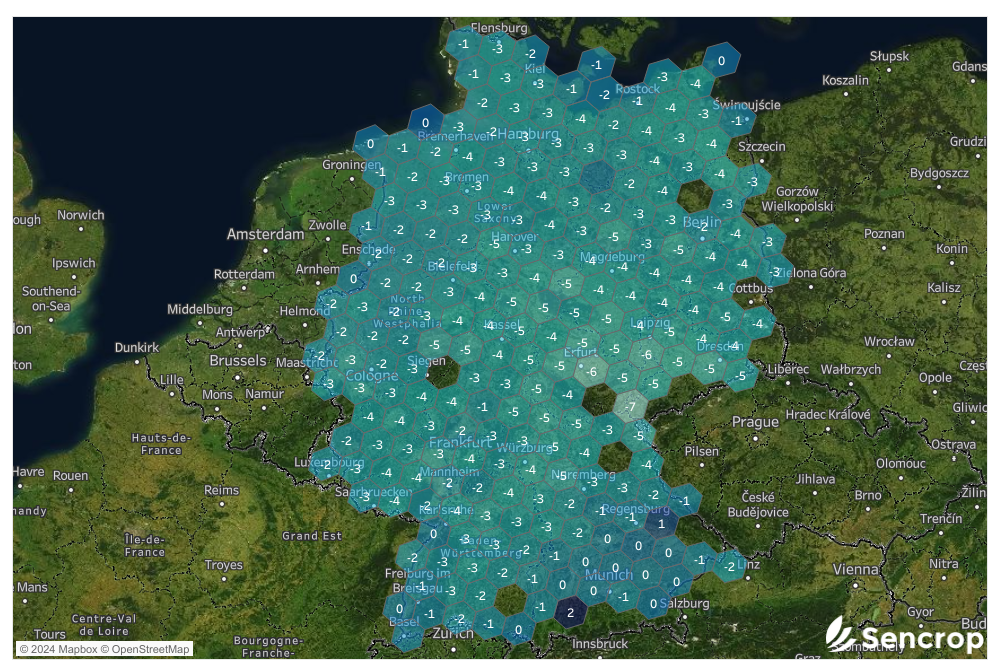The width and height of the screenshot is (1000, 672).
Task: Click the Dresden label on the map
Action: tap(719, 347)
